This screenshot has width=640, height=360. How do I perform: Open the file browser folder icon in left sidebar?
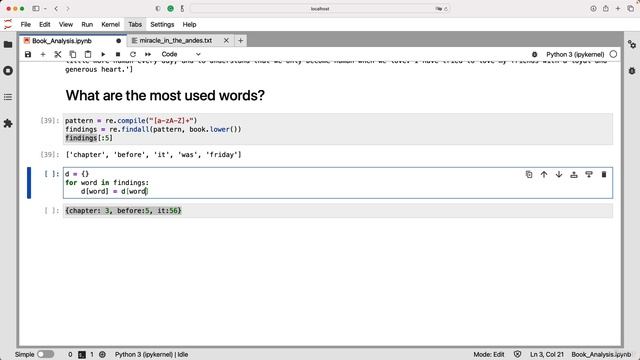[x=8, y=44]
